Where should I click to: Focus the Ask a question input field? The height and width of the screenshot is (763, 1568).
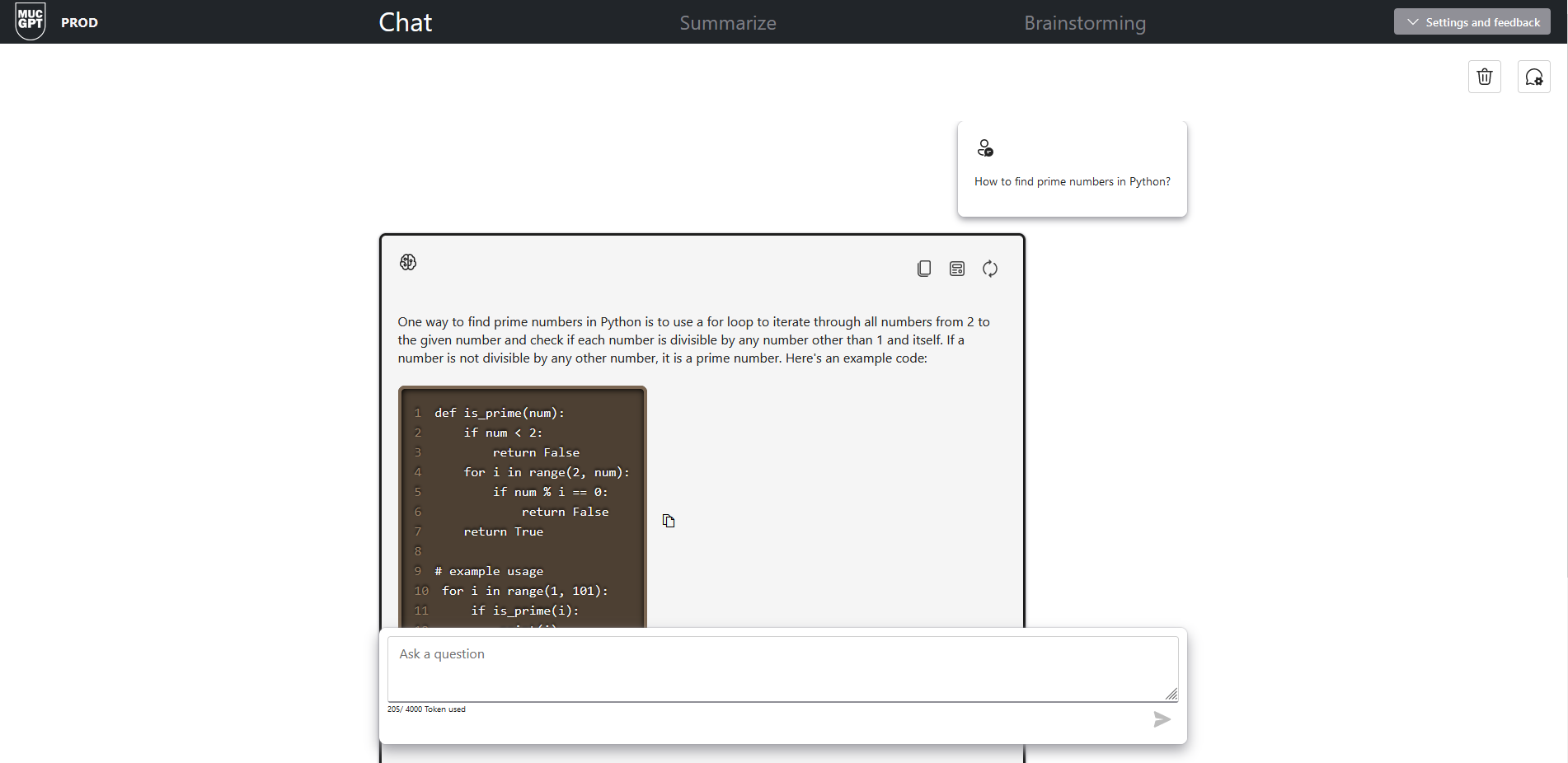[782, 668]
